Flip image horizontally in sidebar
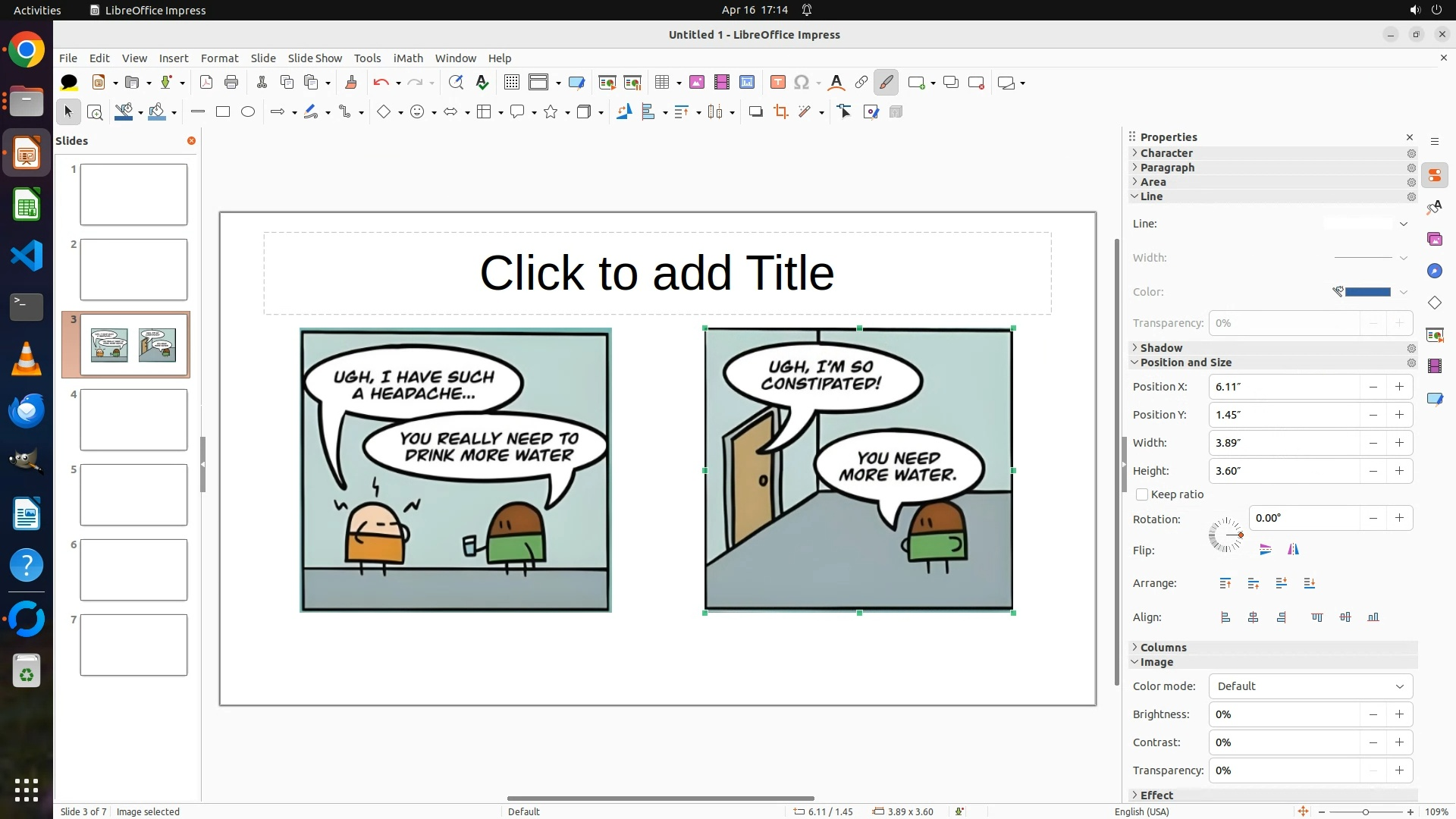Viewport: 1456px width, 819px height. point(1293,550)
